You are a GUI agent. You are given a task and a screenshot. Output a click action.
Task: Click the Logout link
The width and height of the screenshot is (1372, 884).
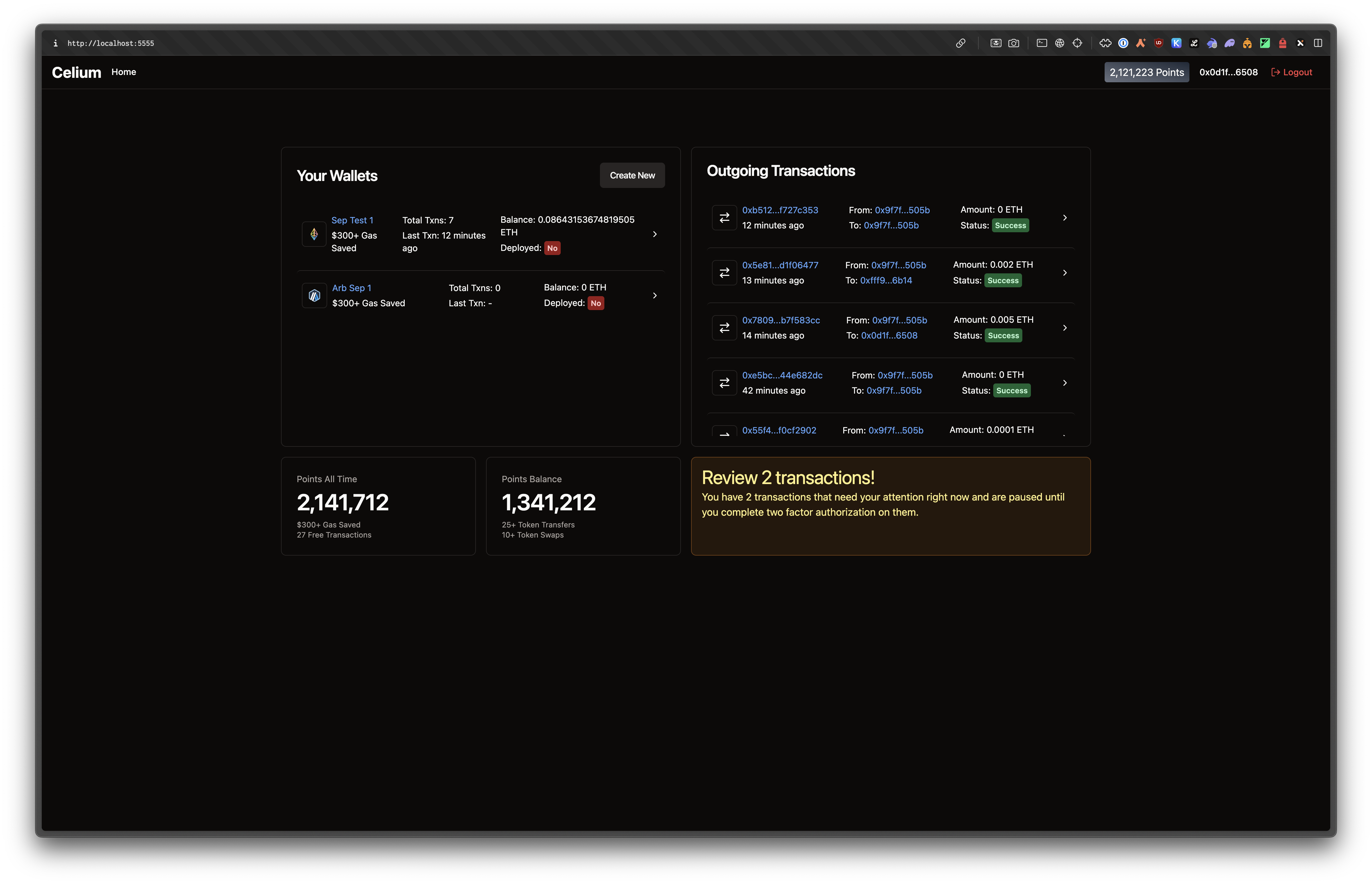(x=1292, y=72)
